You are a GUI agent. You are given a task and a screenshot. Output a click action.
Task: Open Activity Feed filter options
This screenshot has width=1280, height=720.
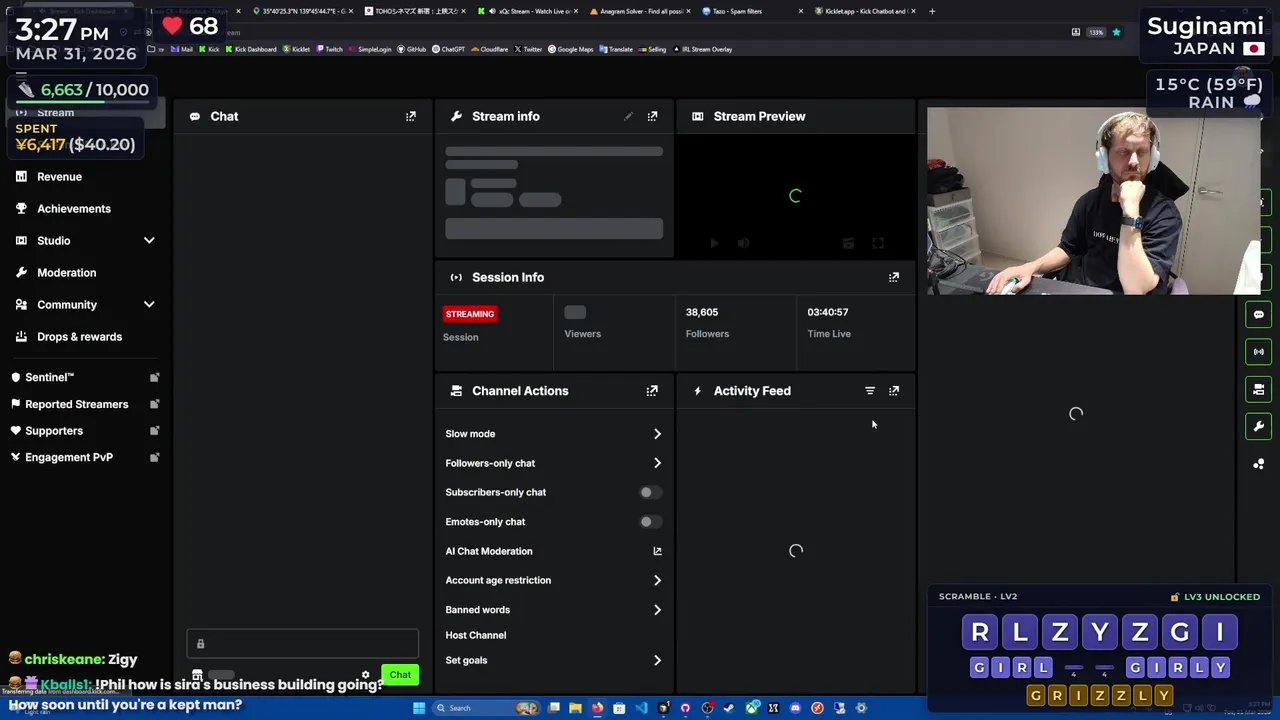tap(870, 391)
